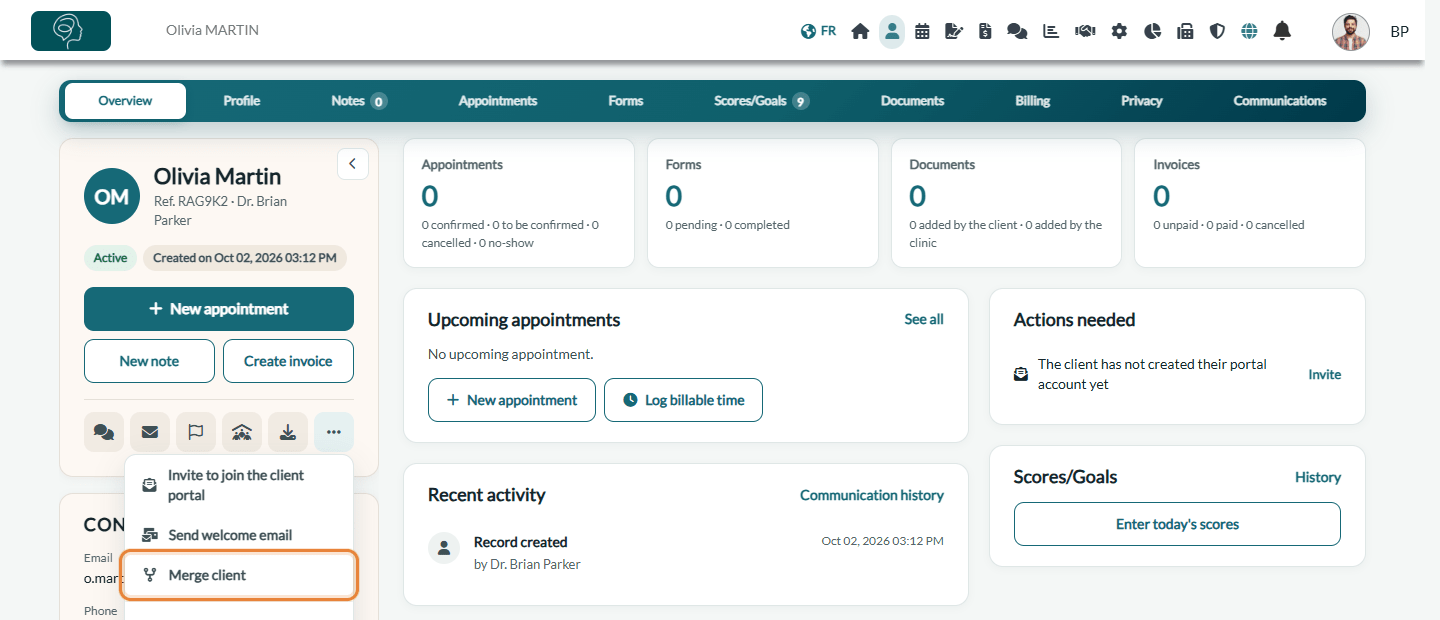Open the user profile avatar photo
1440x620 pixels.
click(x=1351, y=32)
